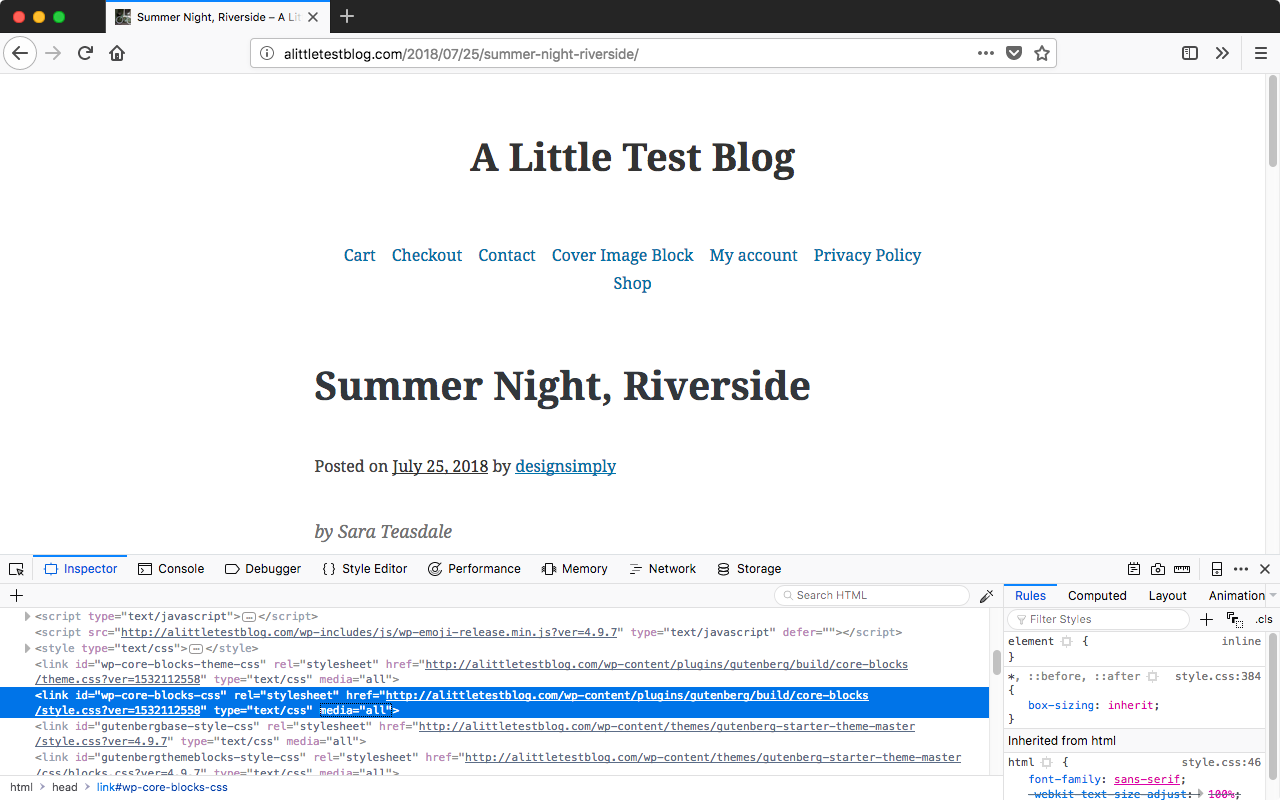Image resolution: width=1280 pixels, height=800 pixels.
Task: Switch to the Animation sidebar tab
Action: click(1237, 595)
